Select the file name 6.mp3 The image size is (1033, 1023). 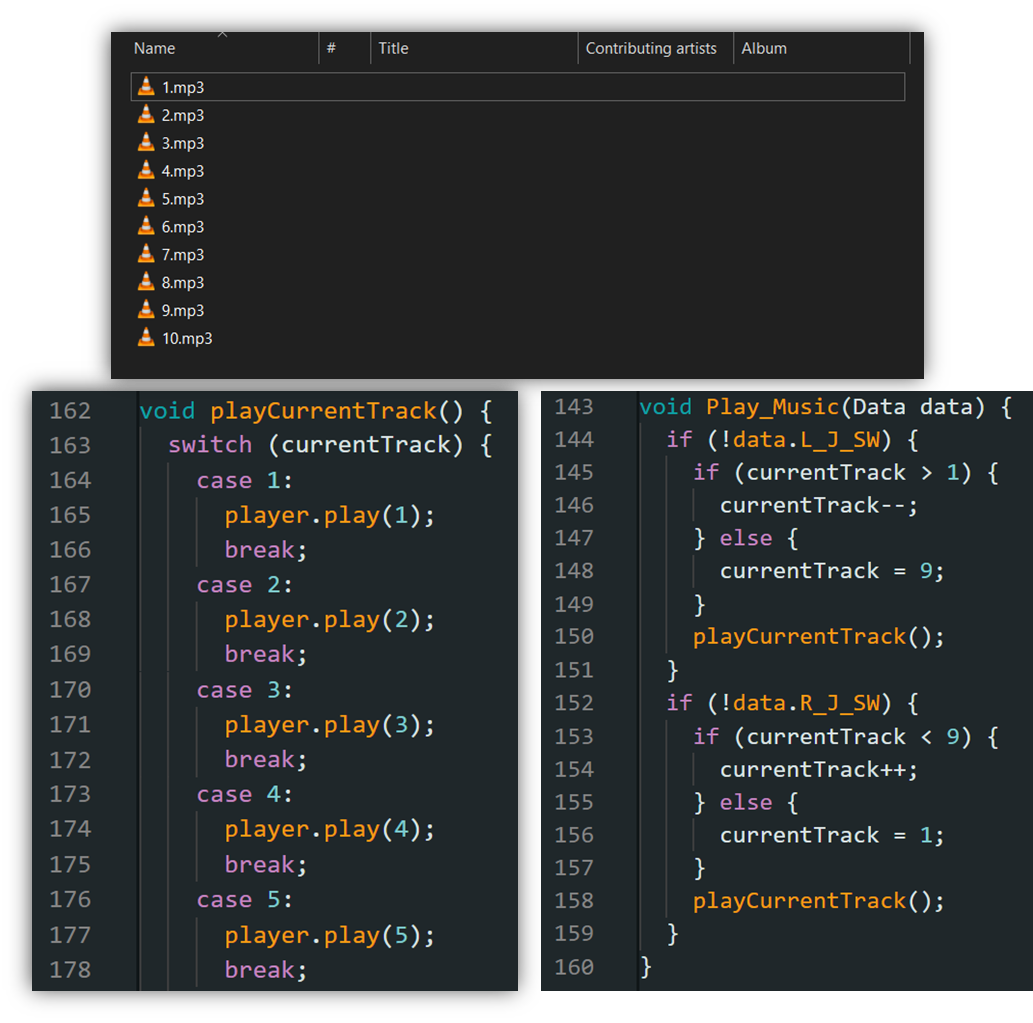coord(183,227)
